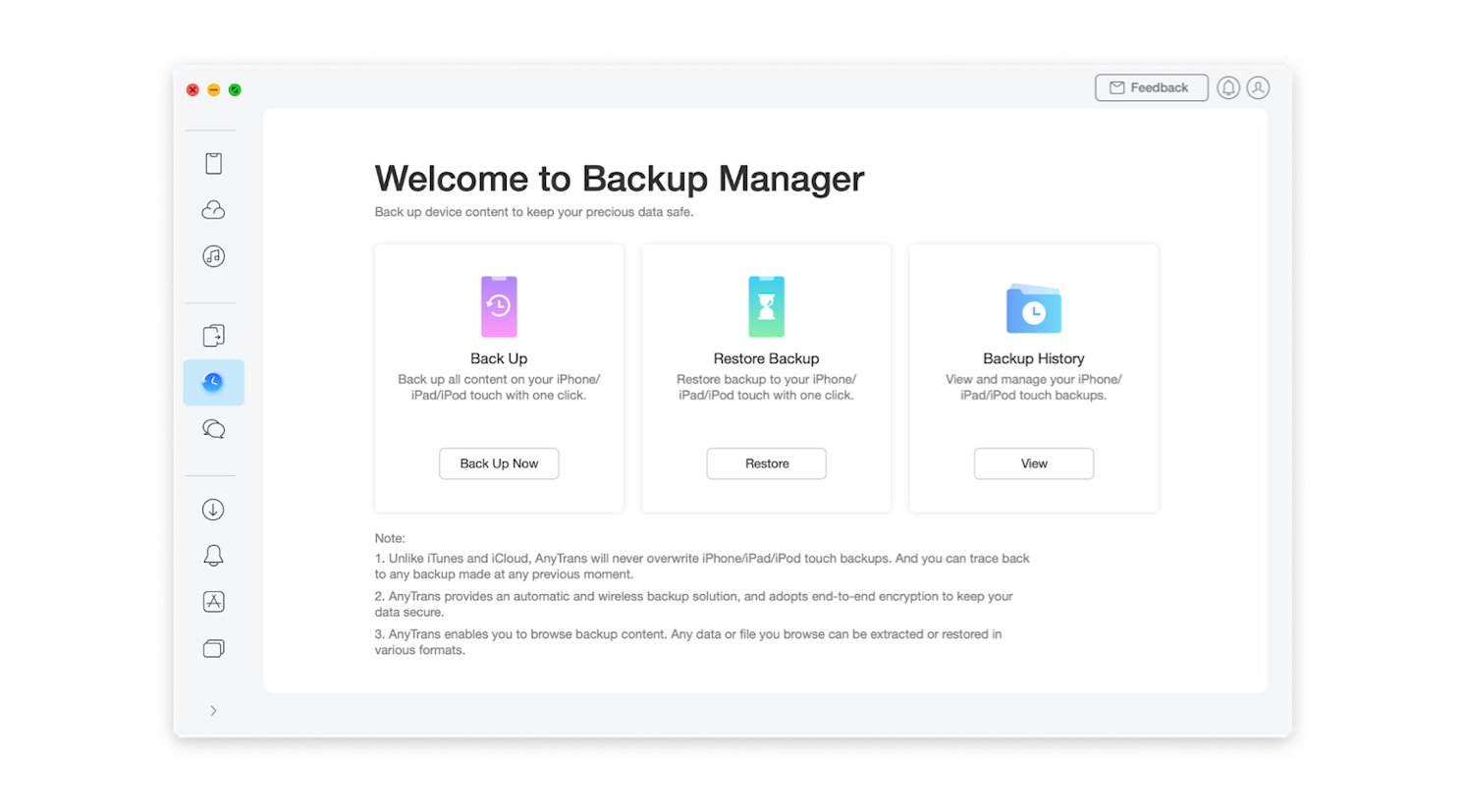Click the 'Back up device content' subtitle
Image resolution: width=1467 pixels, height=812 pixels.
coord(534,212)
